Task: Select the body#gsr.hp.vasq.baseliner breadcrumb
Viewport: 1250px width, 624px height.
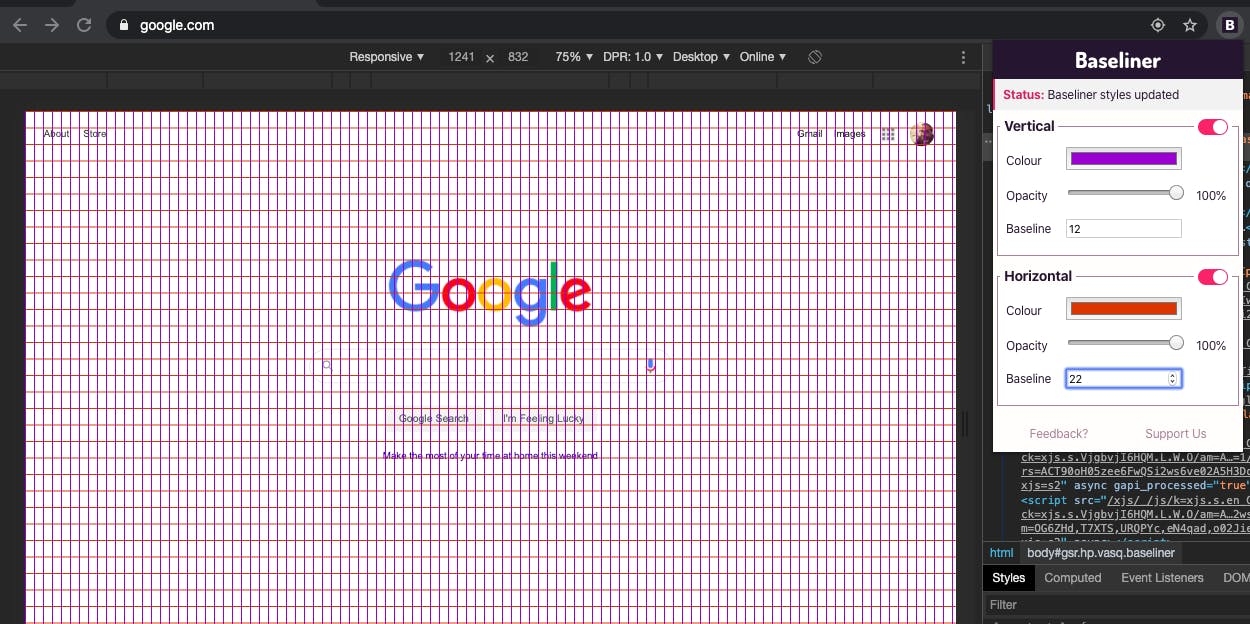Action: click(1100, 553)
